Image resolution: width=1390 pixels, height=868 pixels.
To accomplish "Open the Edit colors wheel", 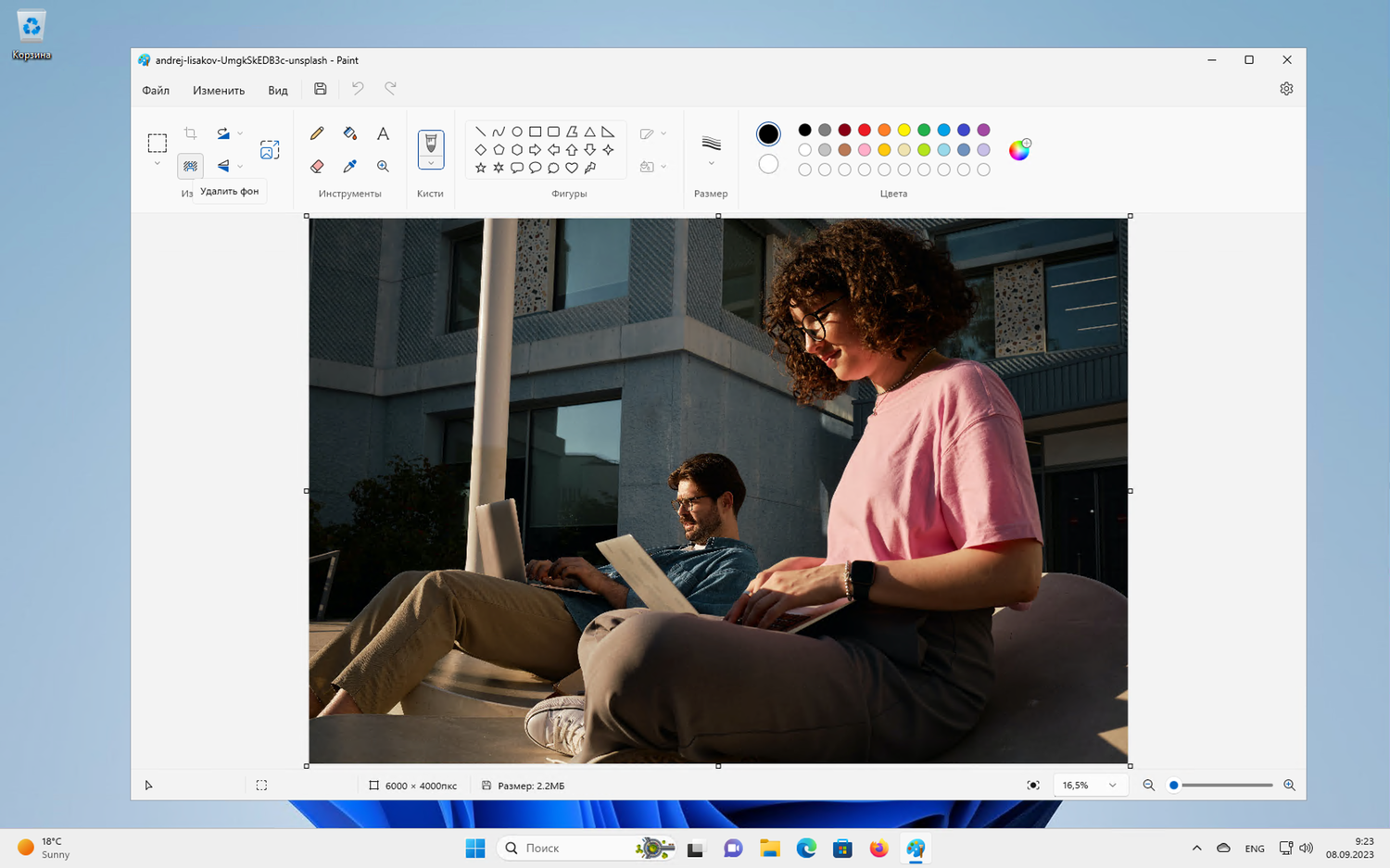I will (x=1019, y=150).
